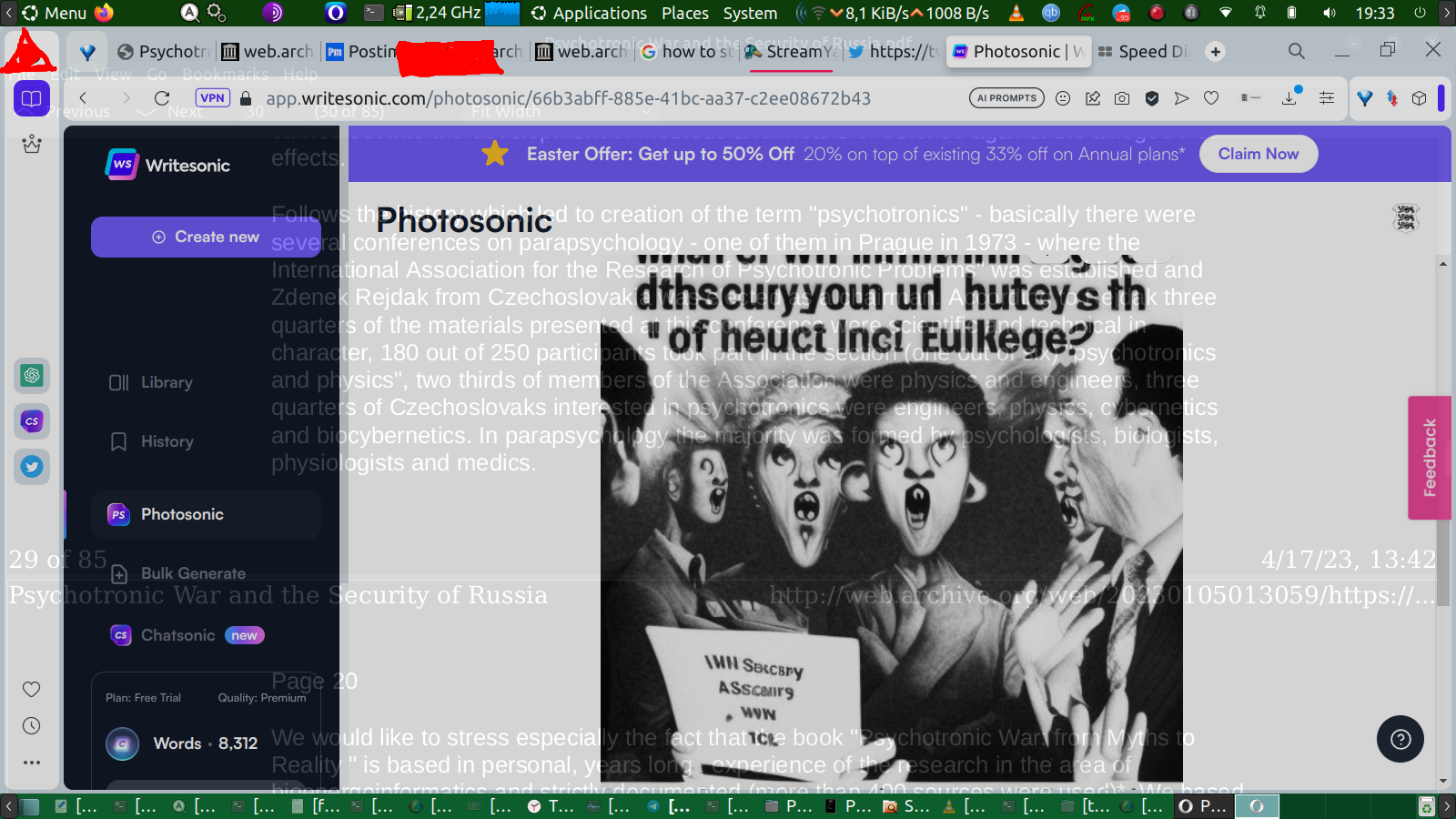Click the VLC cone tray icon
The image size is (1456, 819).
[1016, 13]
